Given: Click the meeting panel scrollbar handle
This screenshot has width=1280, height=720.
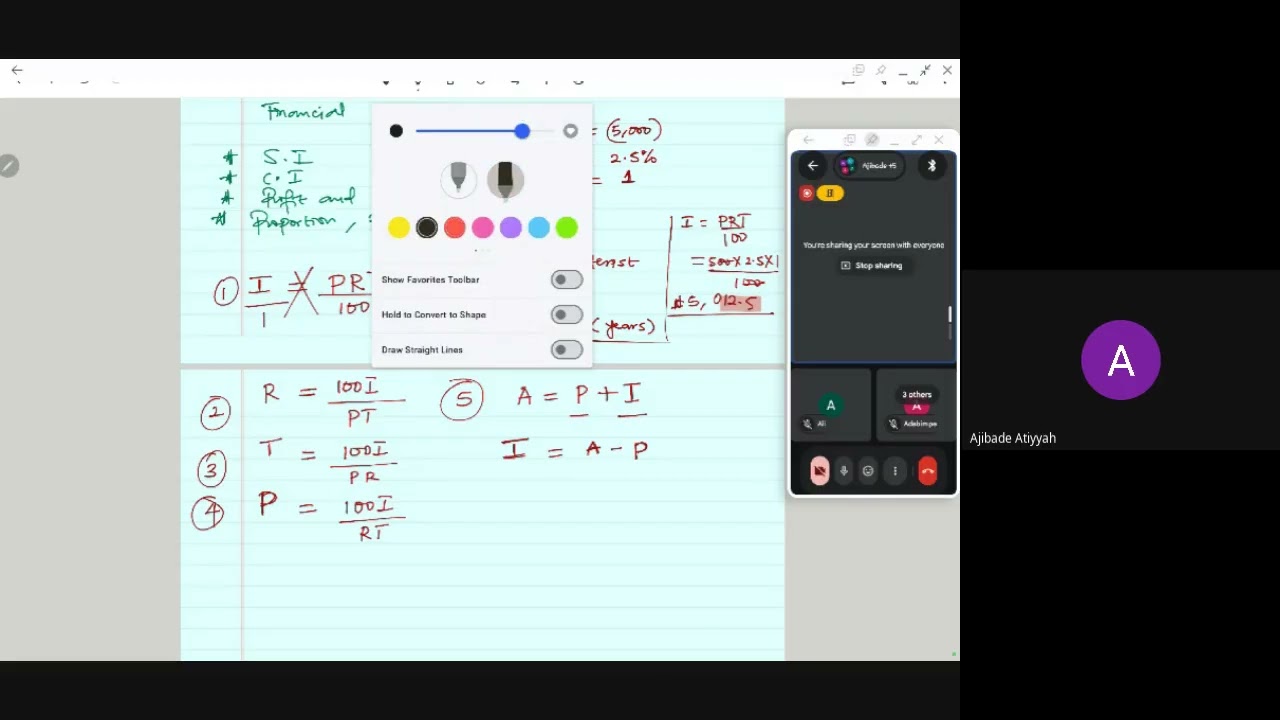Looking at the screenshot, I should pos(950,315).
